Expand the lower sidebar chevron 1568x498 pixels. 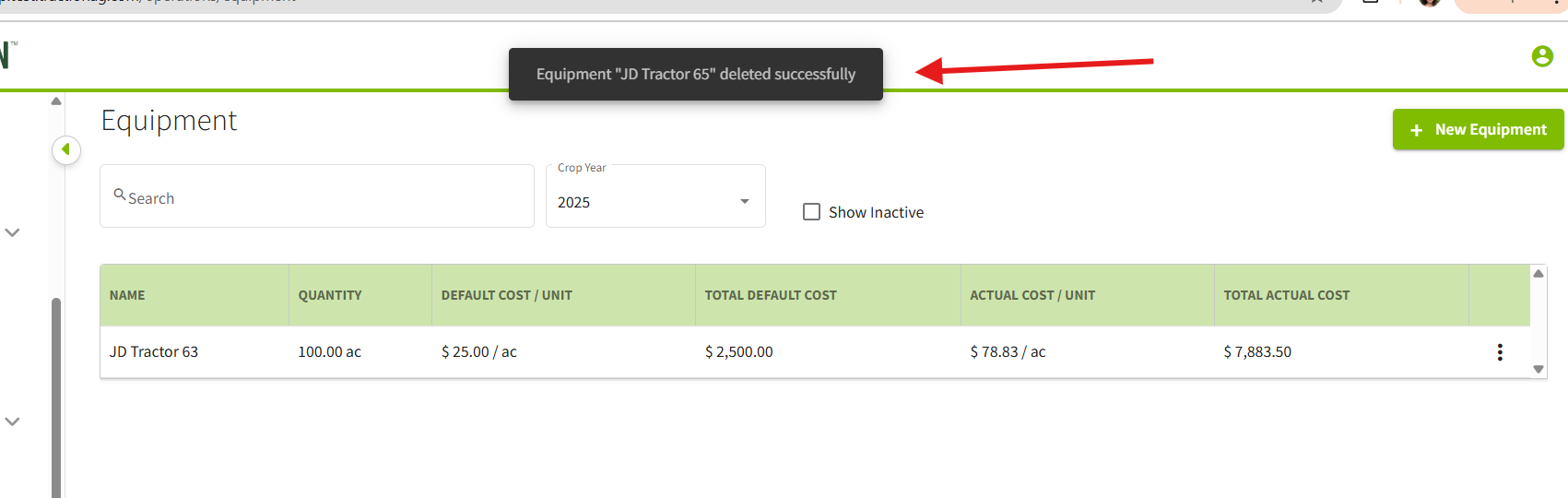pos(12,421)
